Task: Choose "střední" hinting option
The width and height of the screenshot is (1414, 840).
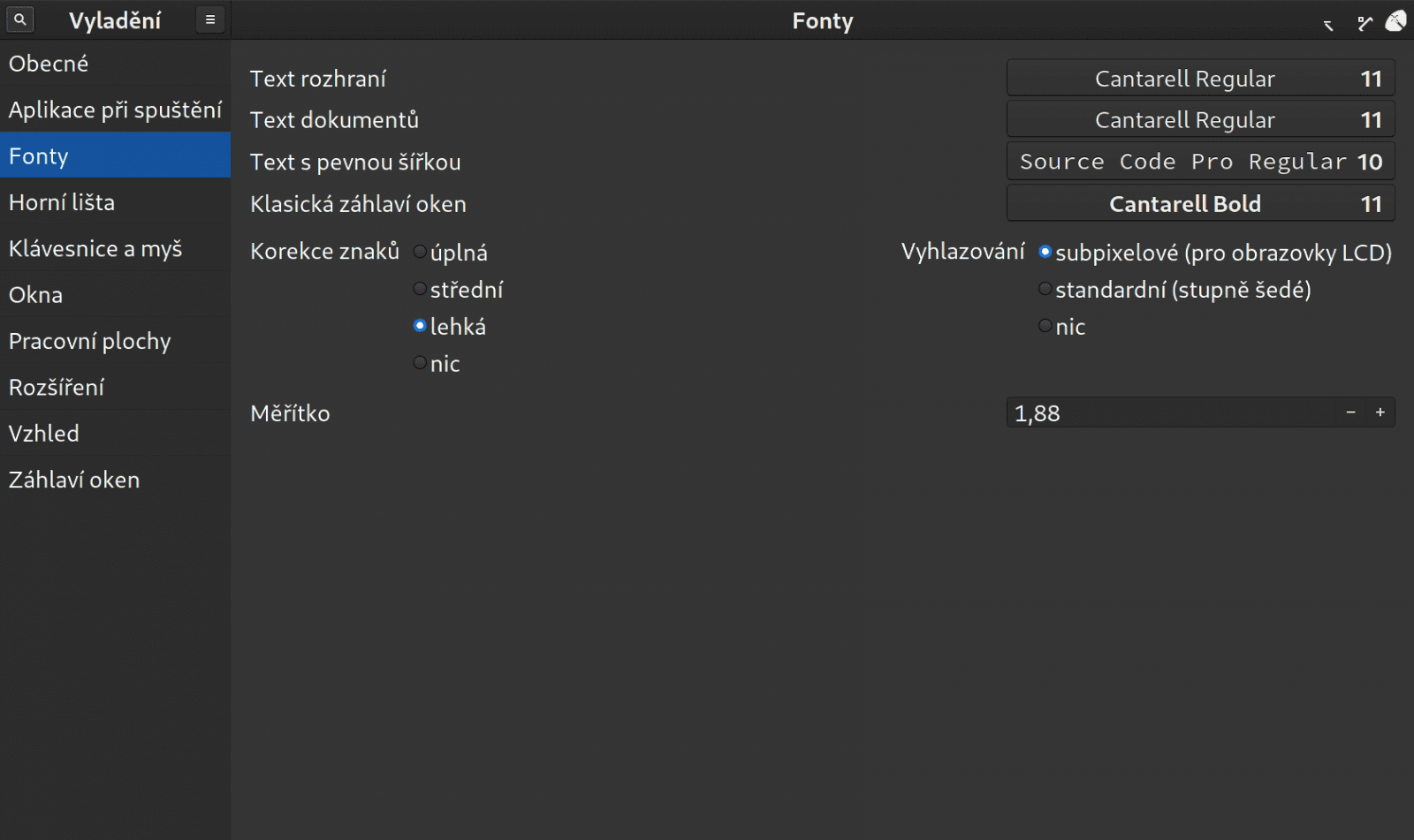Action: [x=421, y=290]
